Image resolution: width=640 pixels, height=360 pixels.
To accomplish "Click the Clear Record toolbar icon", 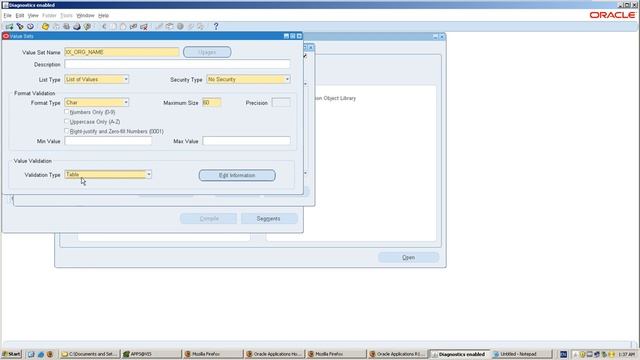I will 133,27.
